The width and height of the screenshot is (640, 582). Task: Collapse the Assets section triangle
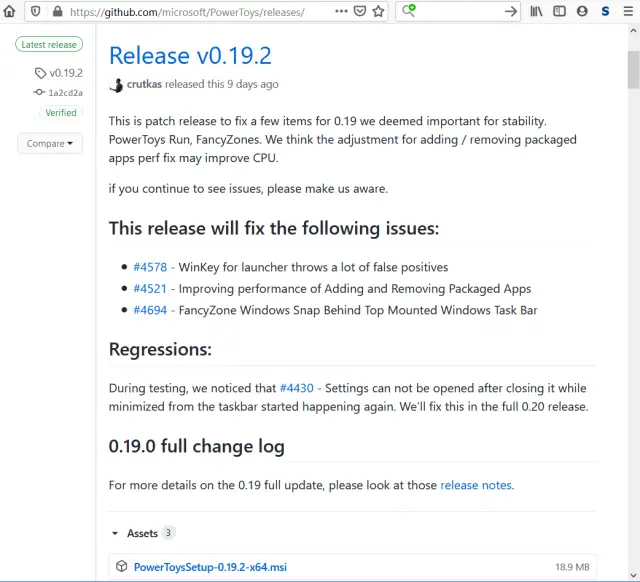(115, 533)
